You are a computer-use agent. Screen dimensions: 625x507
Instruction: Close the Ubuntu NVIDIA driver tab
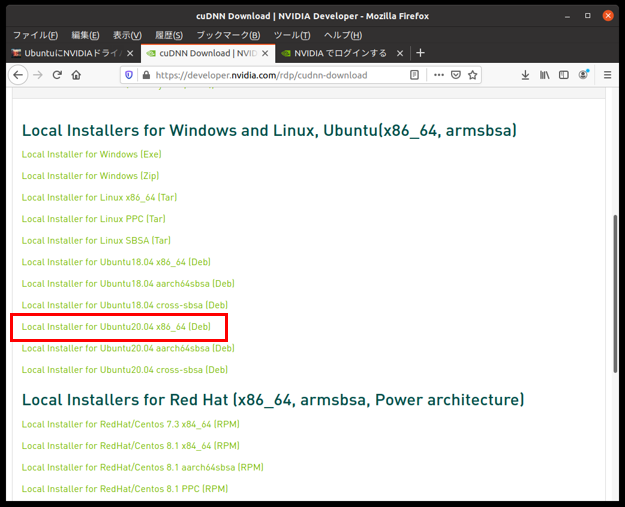pos(130,53)
